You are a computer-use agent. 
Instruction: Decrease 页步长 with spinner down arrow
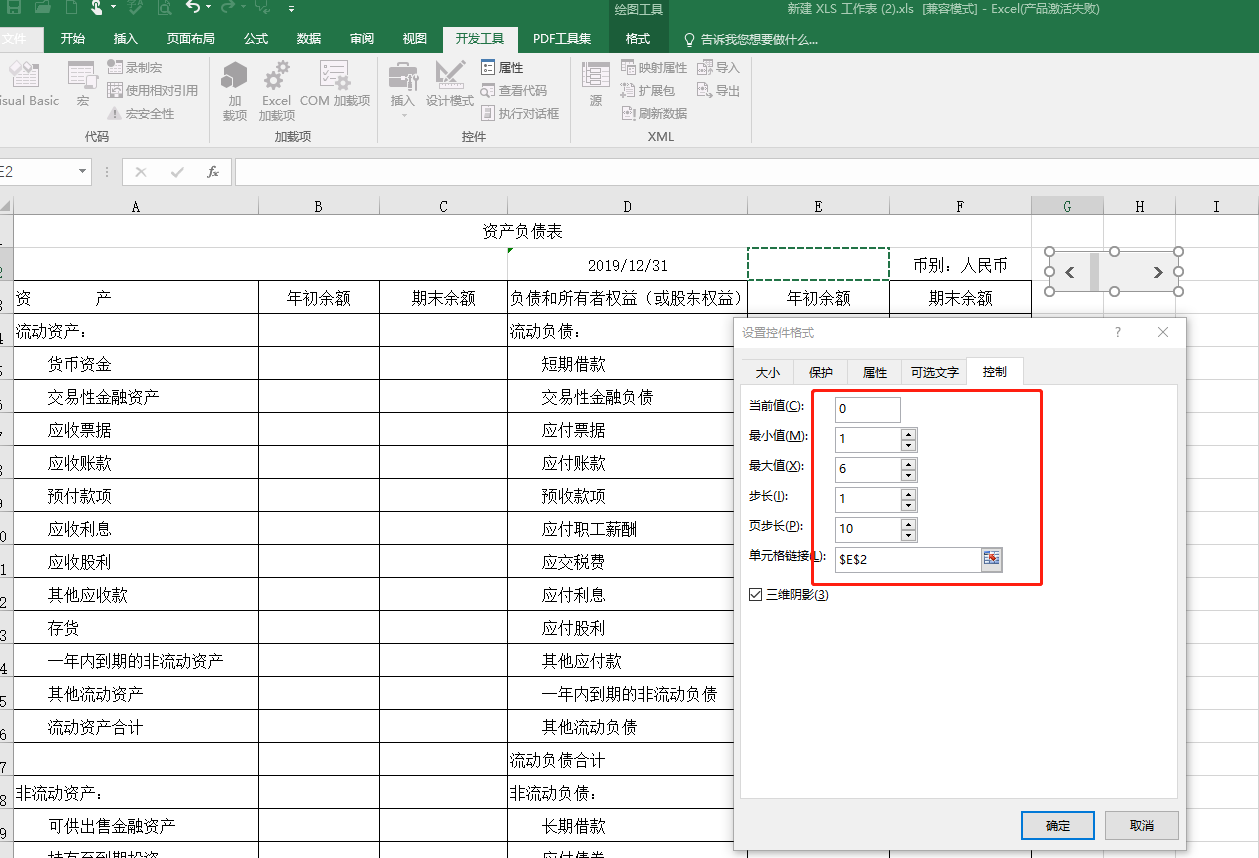908,535
